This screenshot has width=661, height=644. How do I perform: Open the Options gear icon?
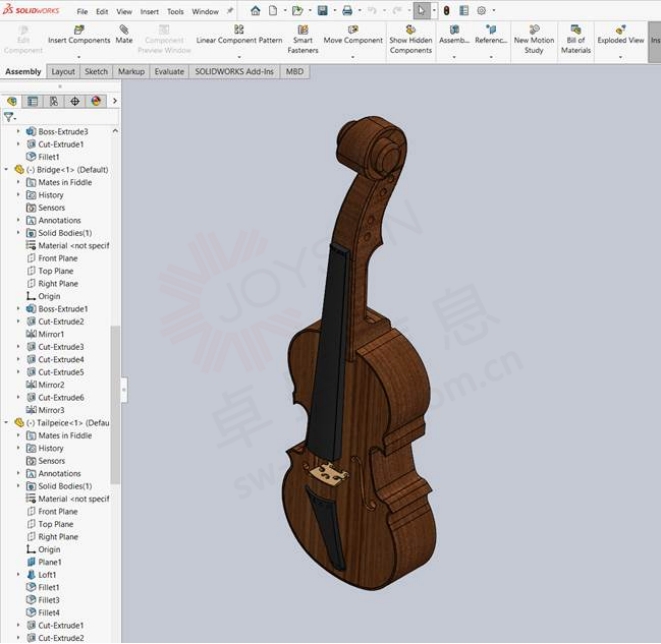481,11
